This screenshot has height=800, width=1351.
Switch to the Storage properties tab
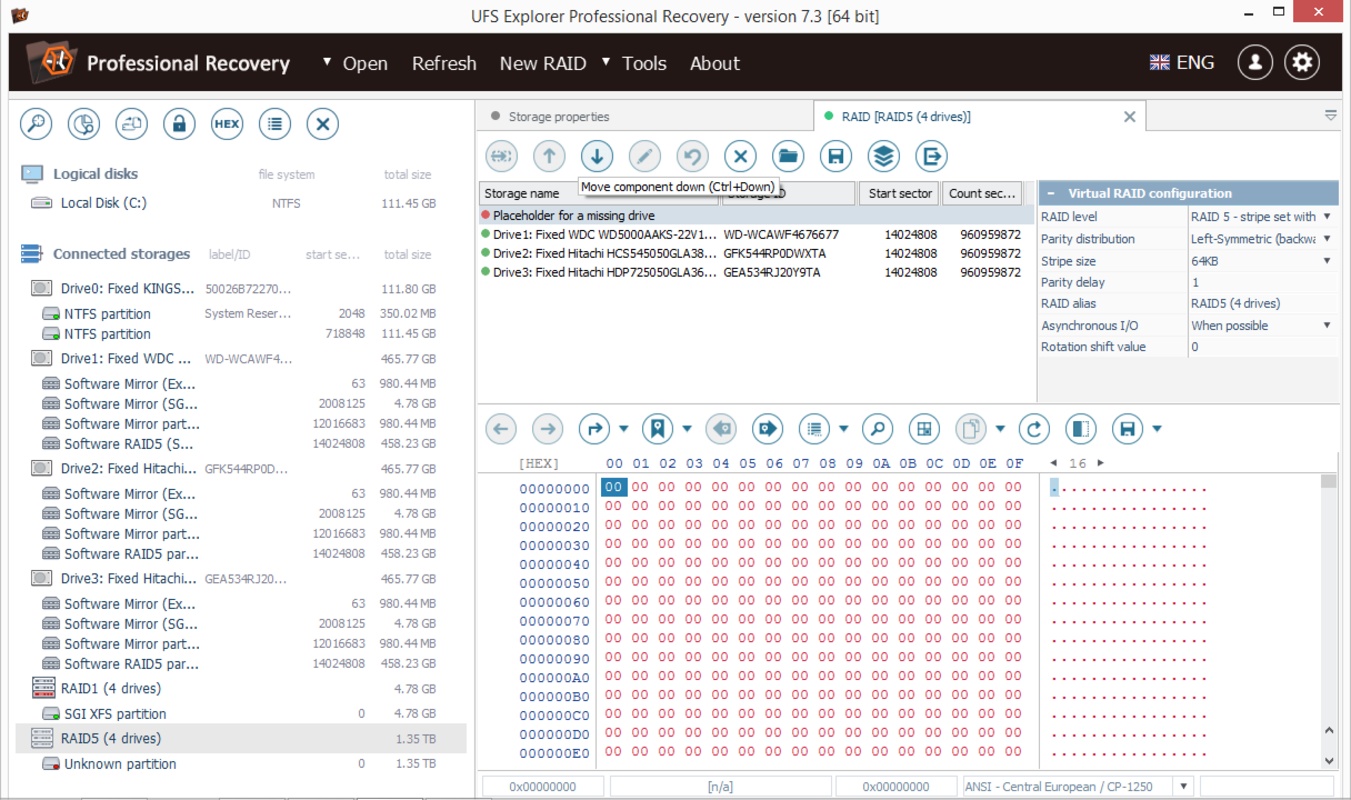click(558, 117)
